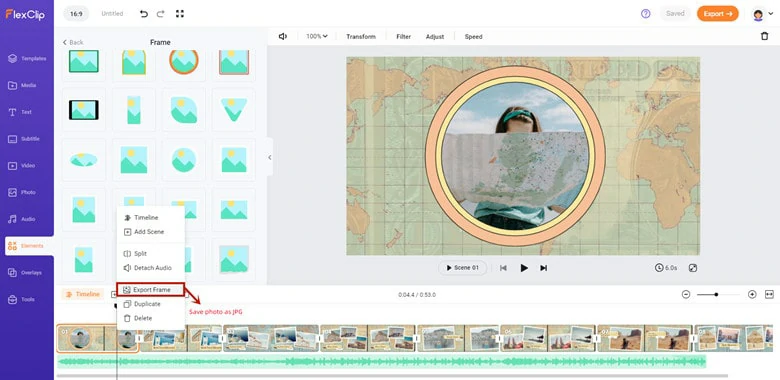This screenshot has width=780, height=380.
Task: Open the 100% volume dropdown
Action: (x=317, y=36)
